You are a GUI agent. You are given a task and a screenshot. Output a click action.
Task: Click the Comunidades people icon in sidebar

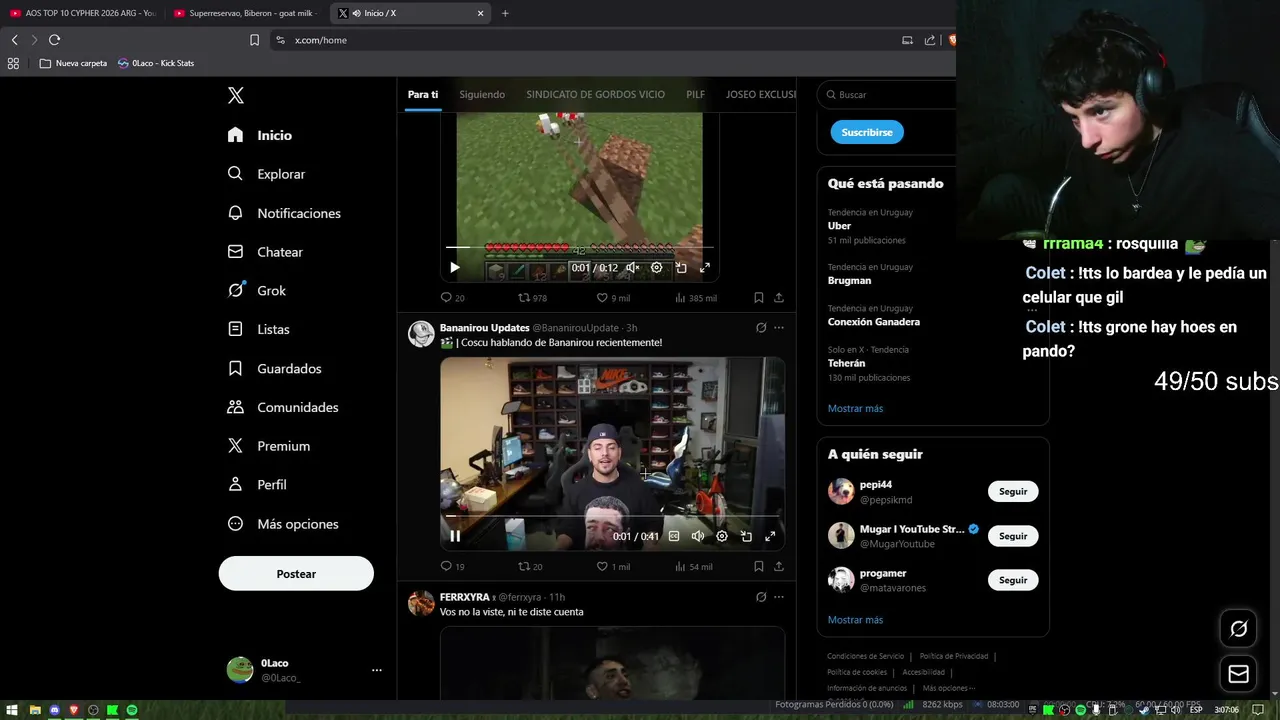(235, 407)
